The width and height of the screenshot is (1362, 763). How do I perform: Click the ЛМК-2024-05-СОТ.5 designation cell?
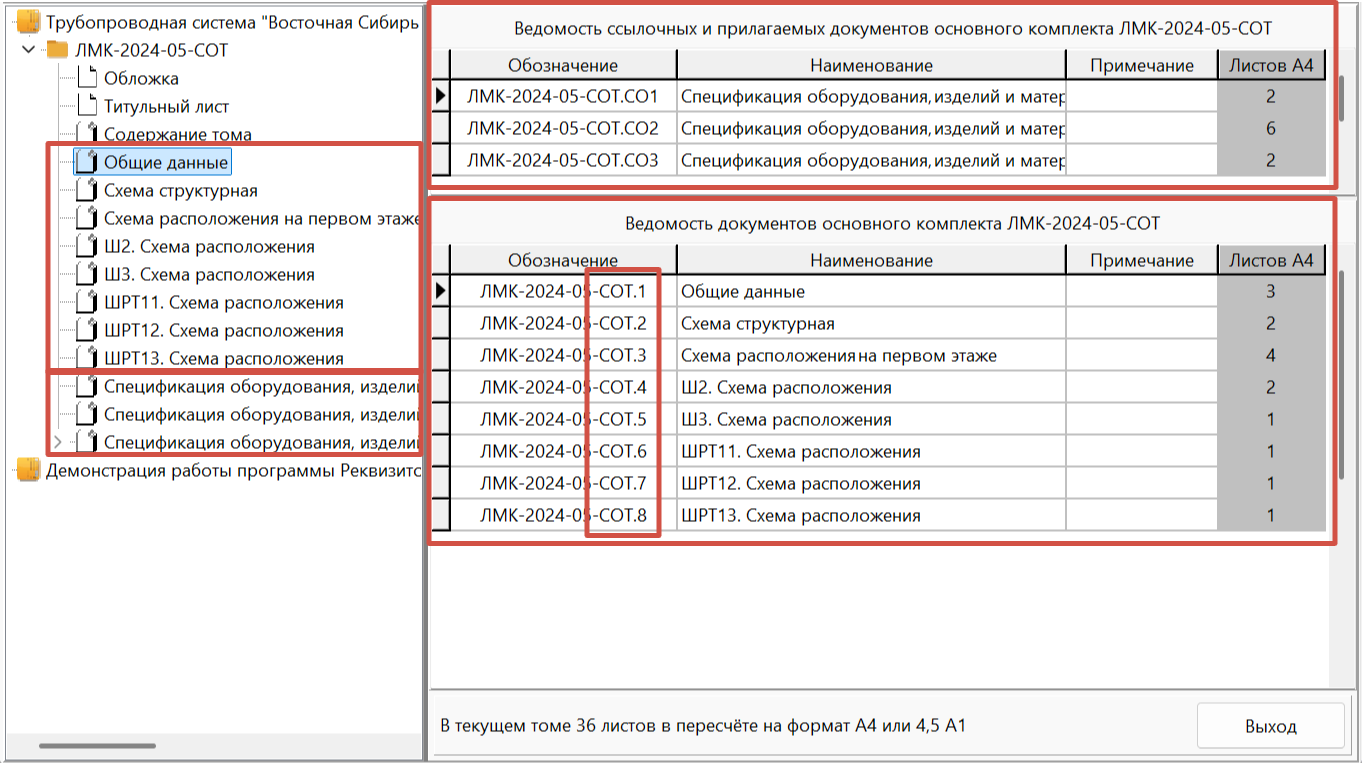click(x=563, y=419)
